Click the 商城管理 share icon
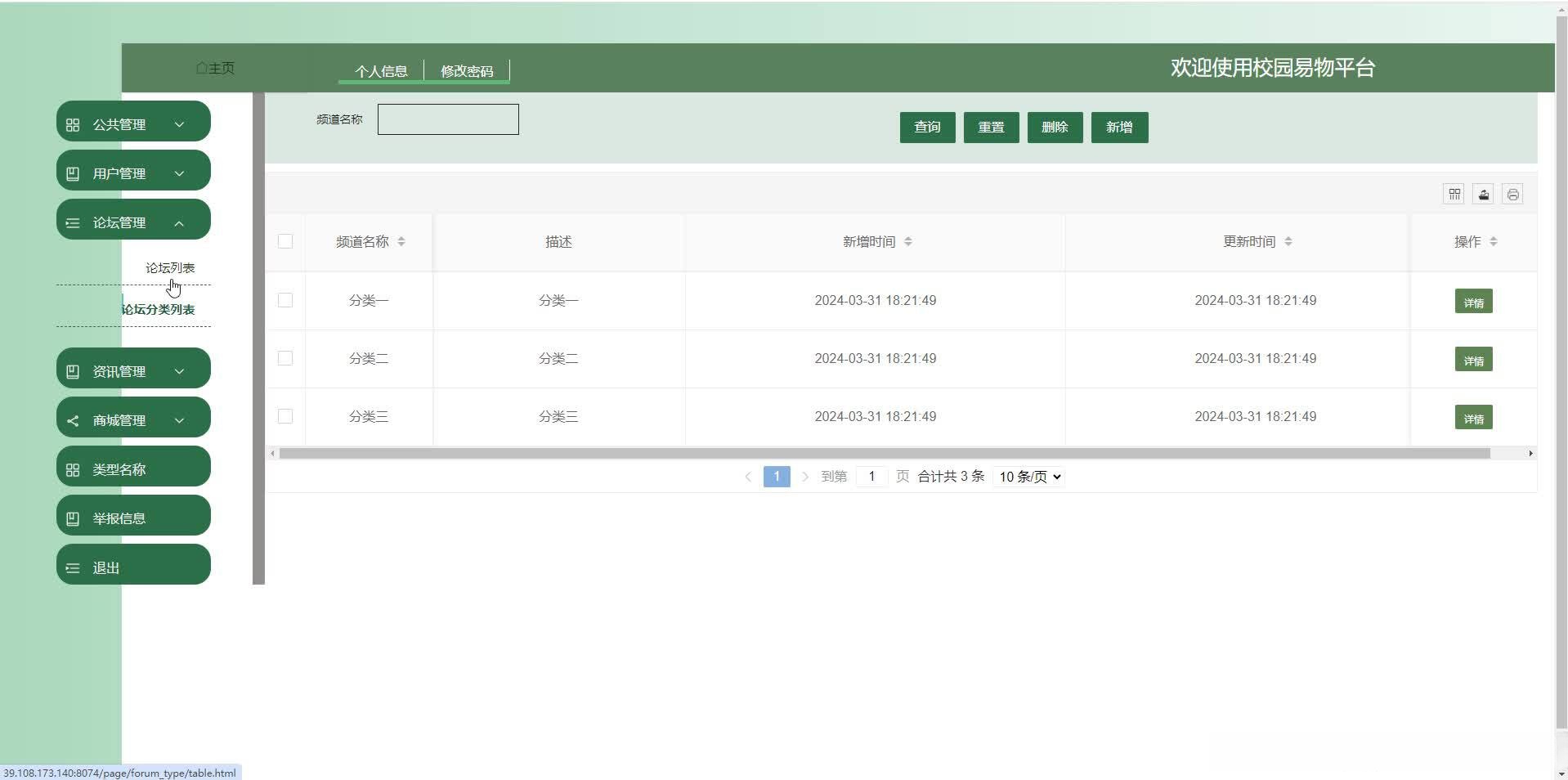 point(73,421)
